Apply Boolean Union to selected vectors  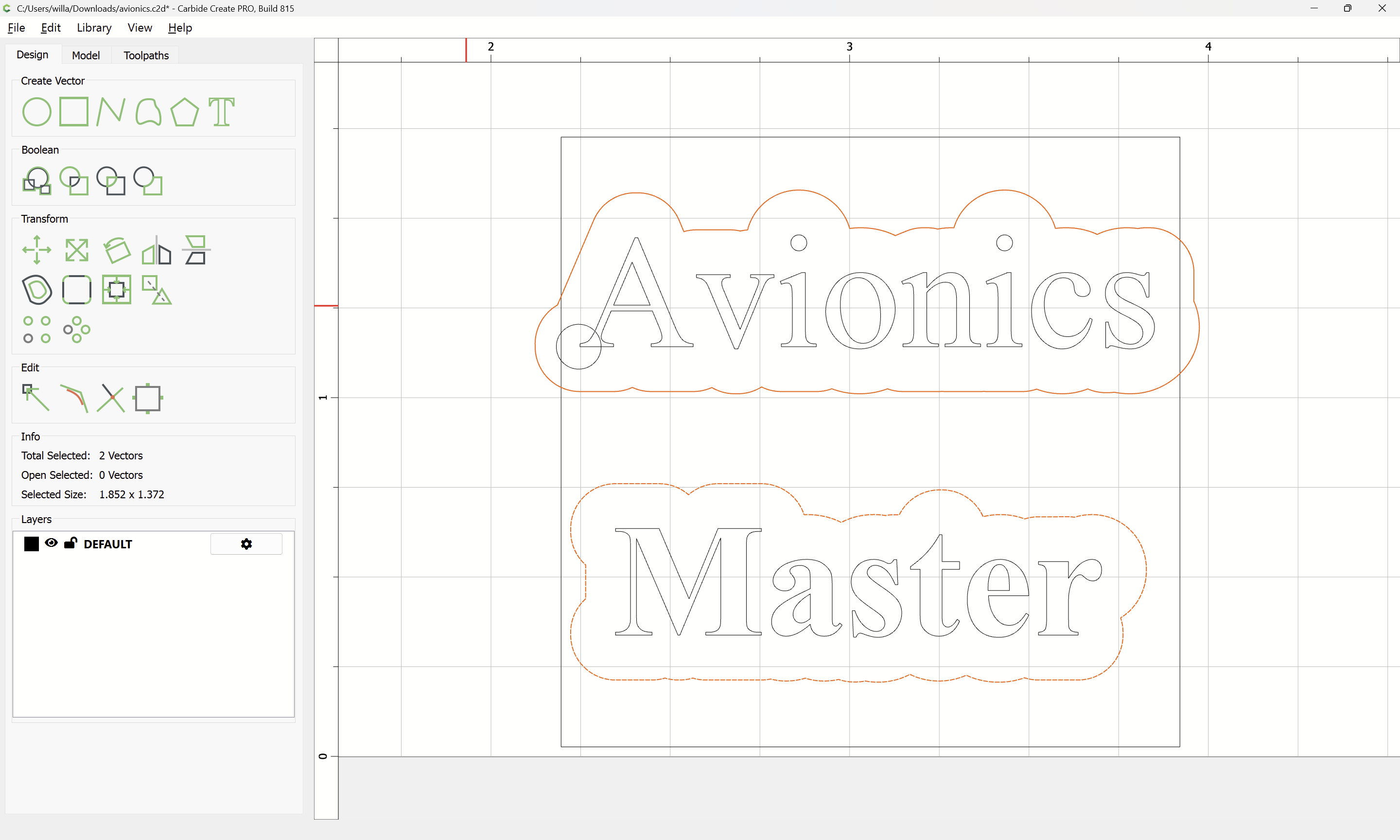tap(37, 180)
